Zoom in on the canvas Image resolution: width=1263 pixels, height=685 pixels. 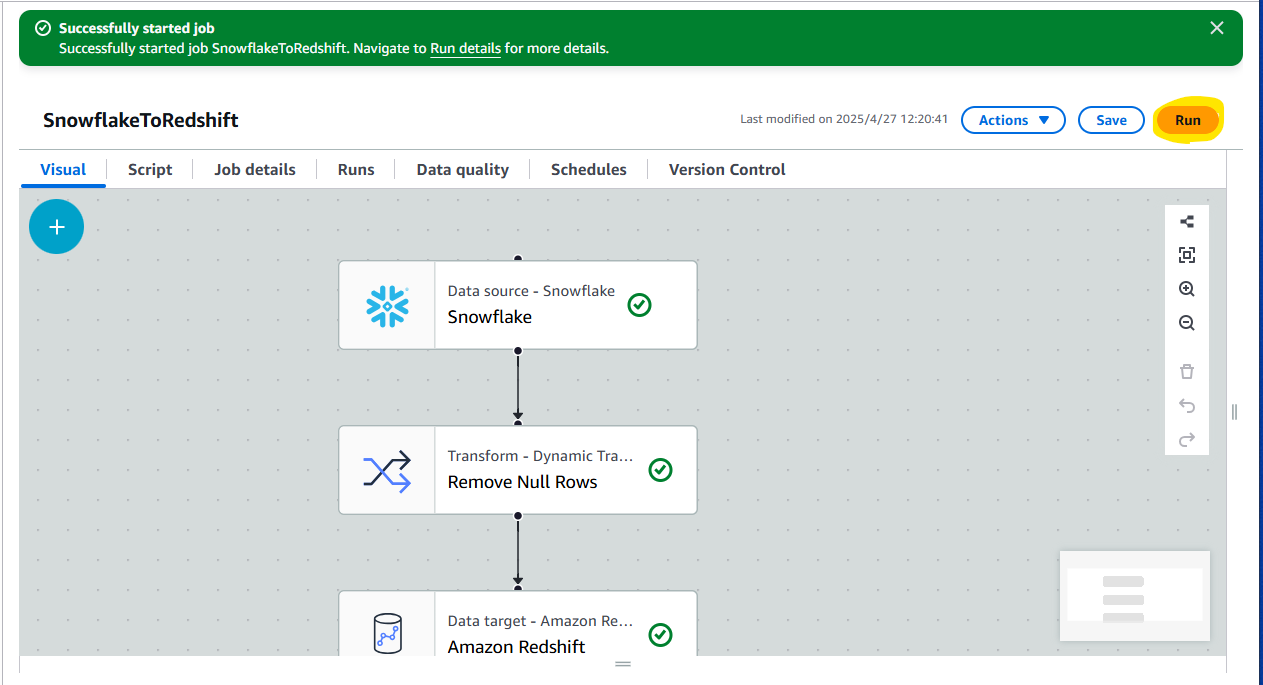tap(1187, 289)
